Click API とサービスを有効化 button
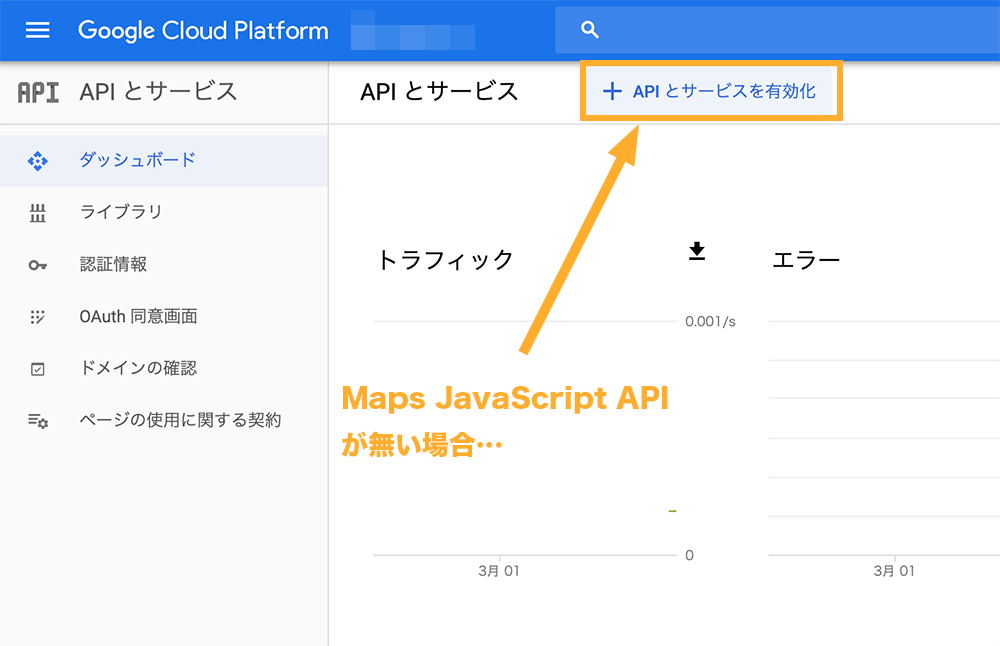Viewport: 1000px width, 646px height. 709,91
